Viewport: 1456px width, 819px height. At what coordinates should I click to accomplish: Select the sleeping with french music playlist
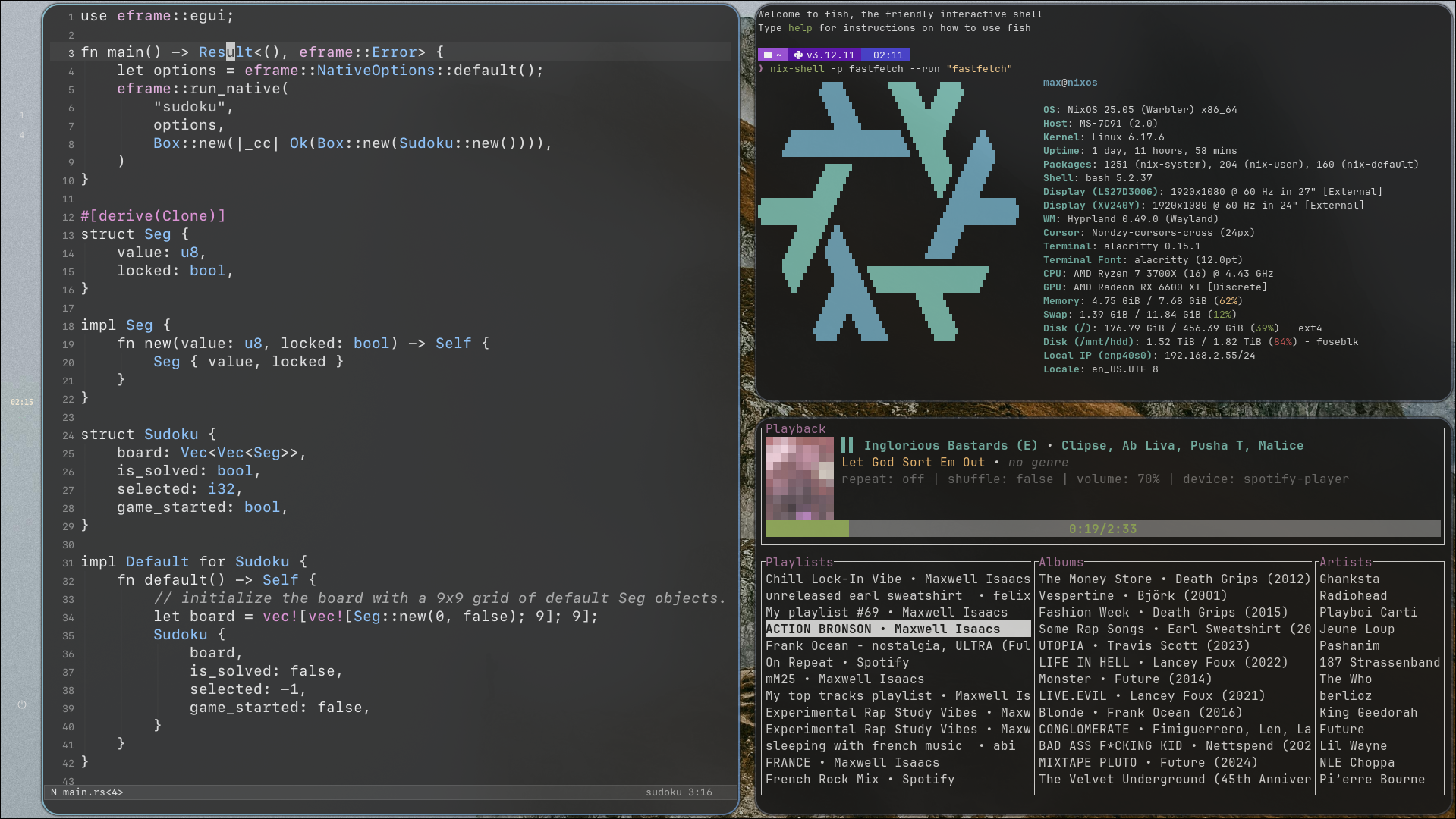898,745
